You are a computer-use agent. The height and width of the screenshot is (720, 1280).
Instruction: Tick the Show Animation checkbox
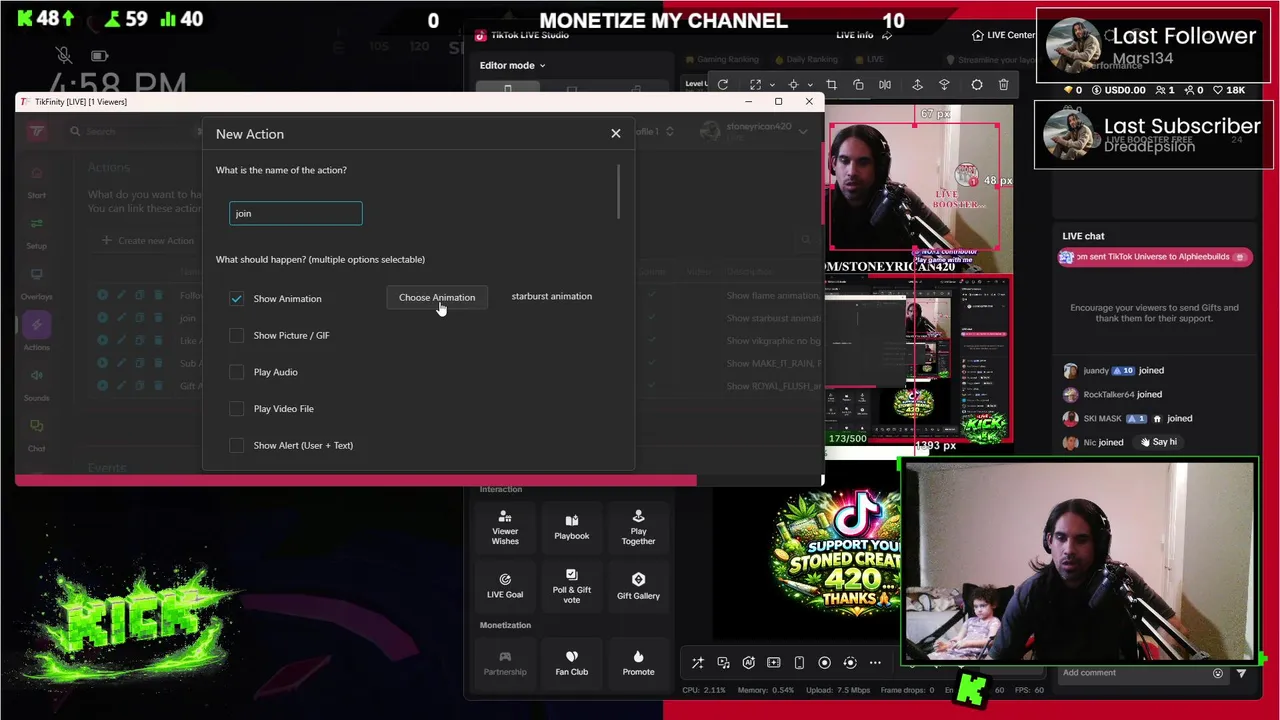point(236,298)
